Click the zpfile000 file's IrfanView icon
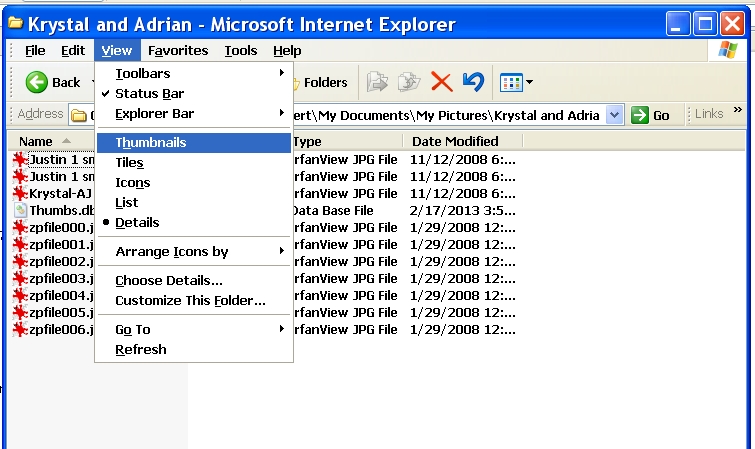755x449 pixels. tap(20, 227)
